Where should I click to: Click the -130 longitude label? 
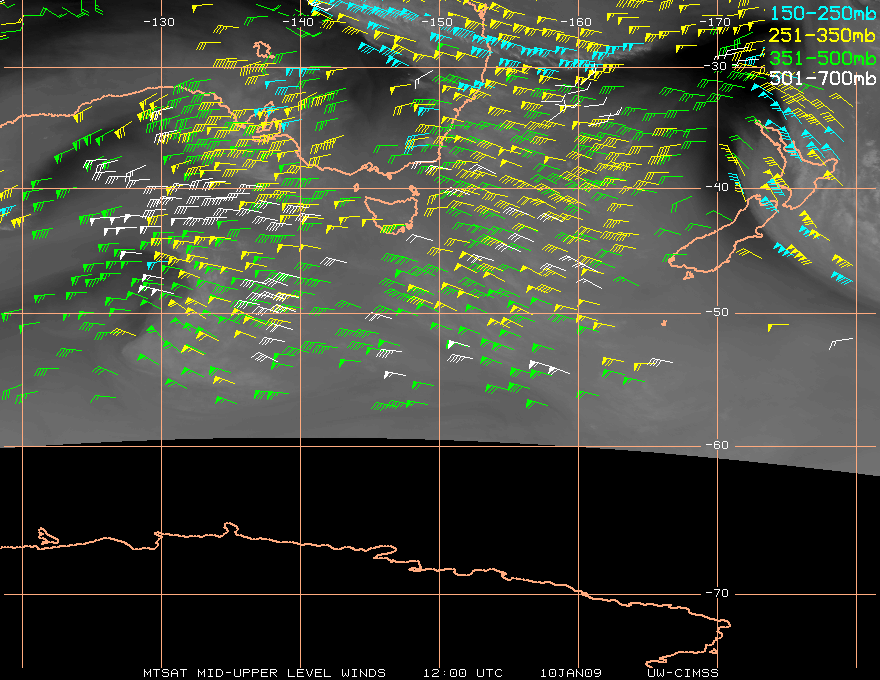159,22
